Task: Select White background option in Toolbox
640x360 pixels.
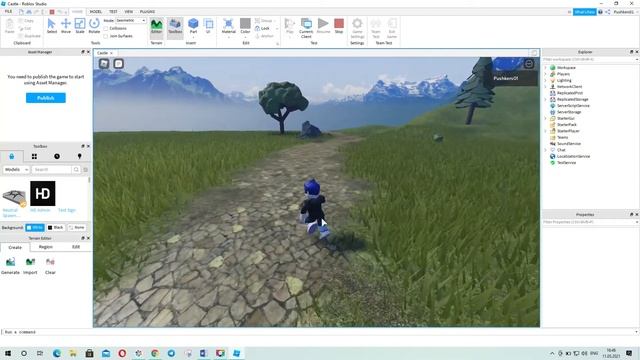Action: click(35, 227)
